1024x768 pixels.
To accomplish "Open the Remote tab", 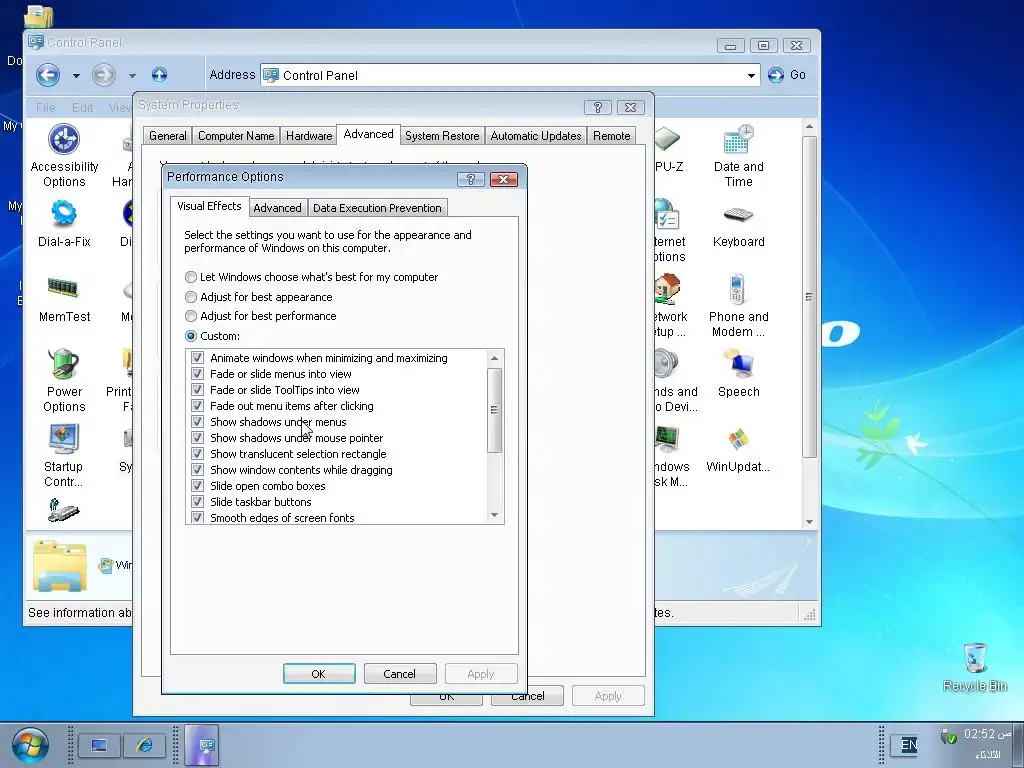I will [611, 136].
